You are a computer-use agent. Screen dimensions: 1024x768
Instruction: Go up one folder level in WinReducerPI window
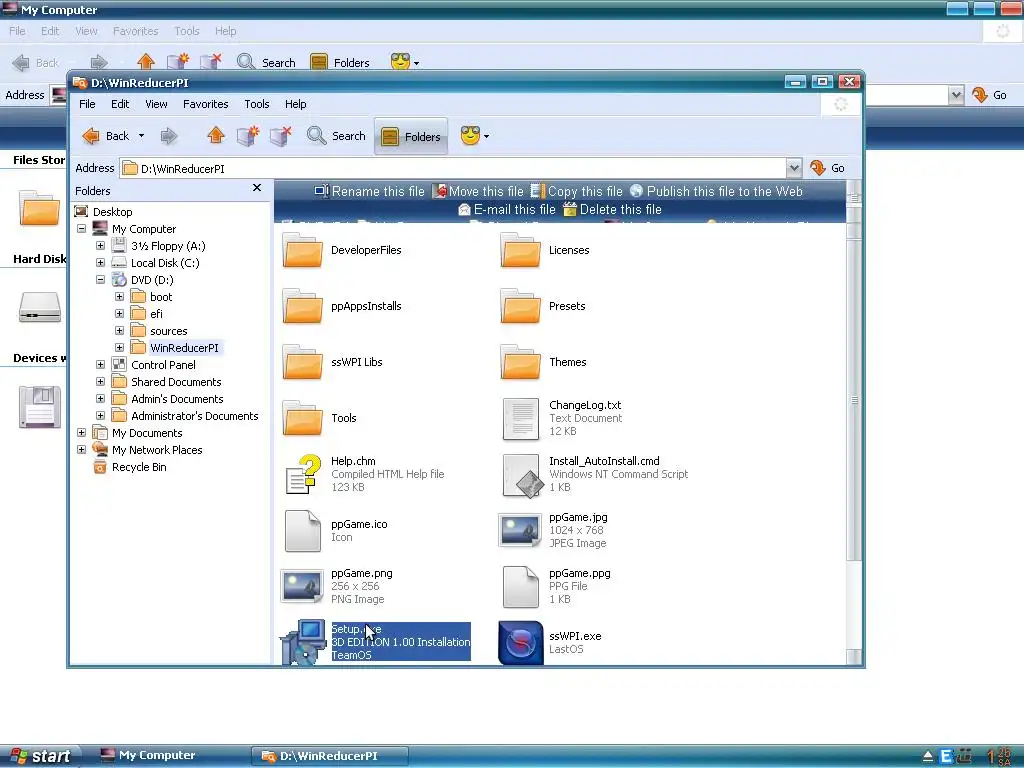click(x=216, y=136)
